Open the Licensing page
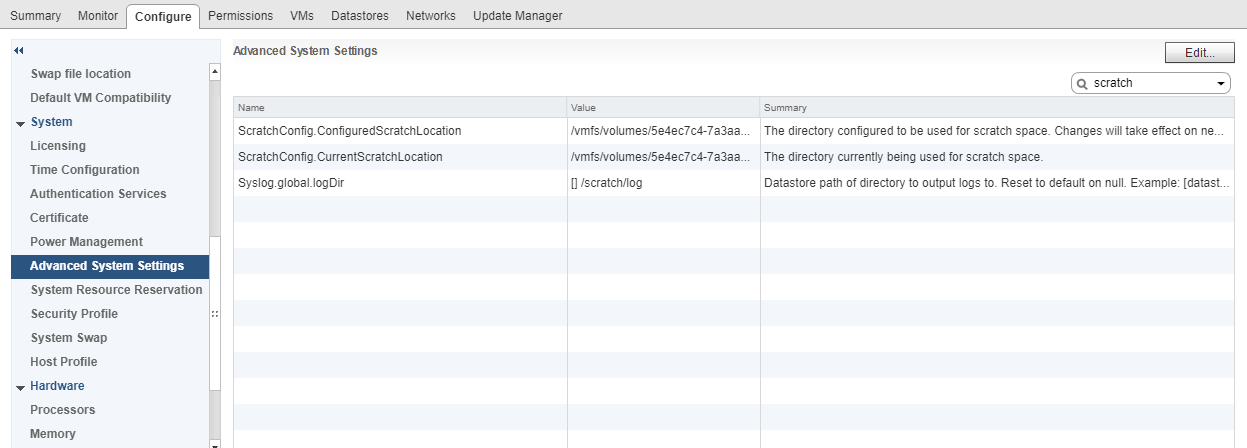This screenshot has height=448, width=1247. (58, 146)
